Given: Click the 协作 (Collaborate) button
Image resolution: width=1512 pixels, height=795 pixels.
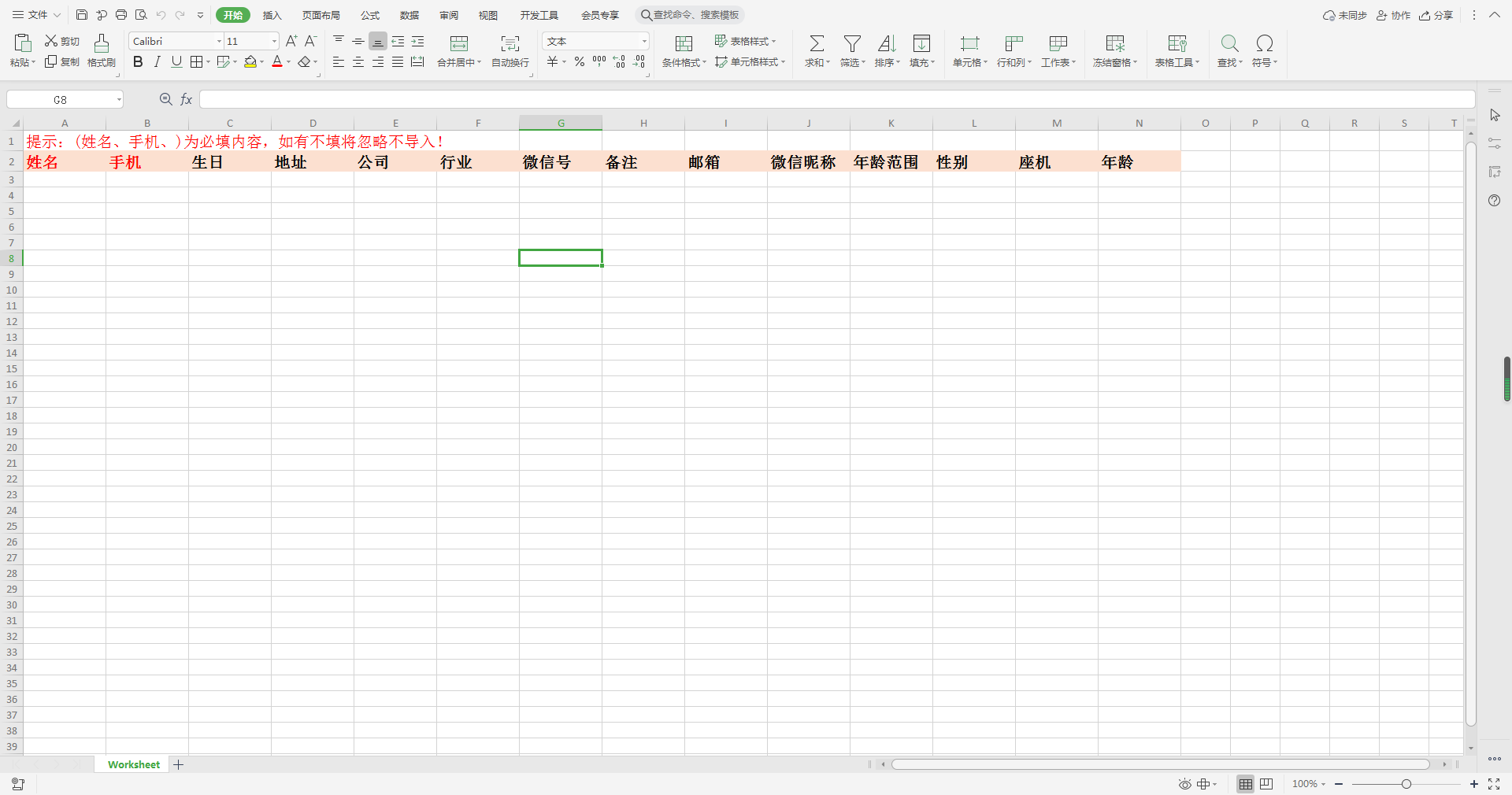Looking at the screenshot, I should point(1393,15).
